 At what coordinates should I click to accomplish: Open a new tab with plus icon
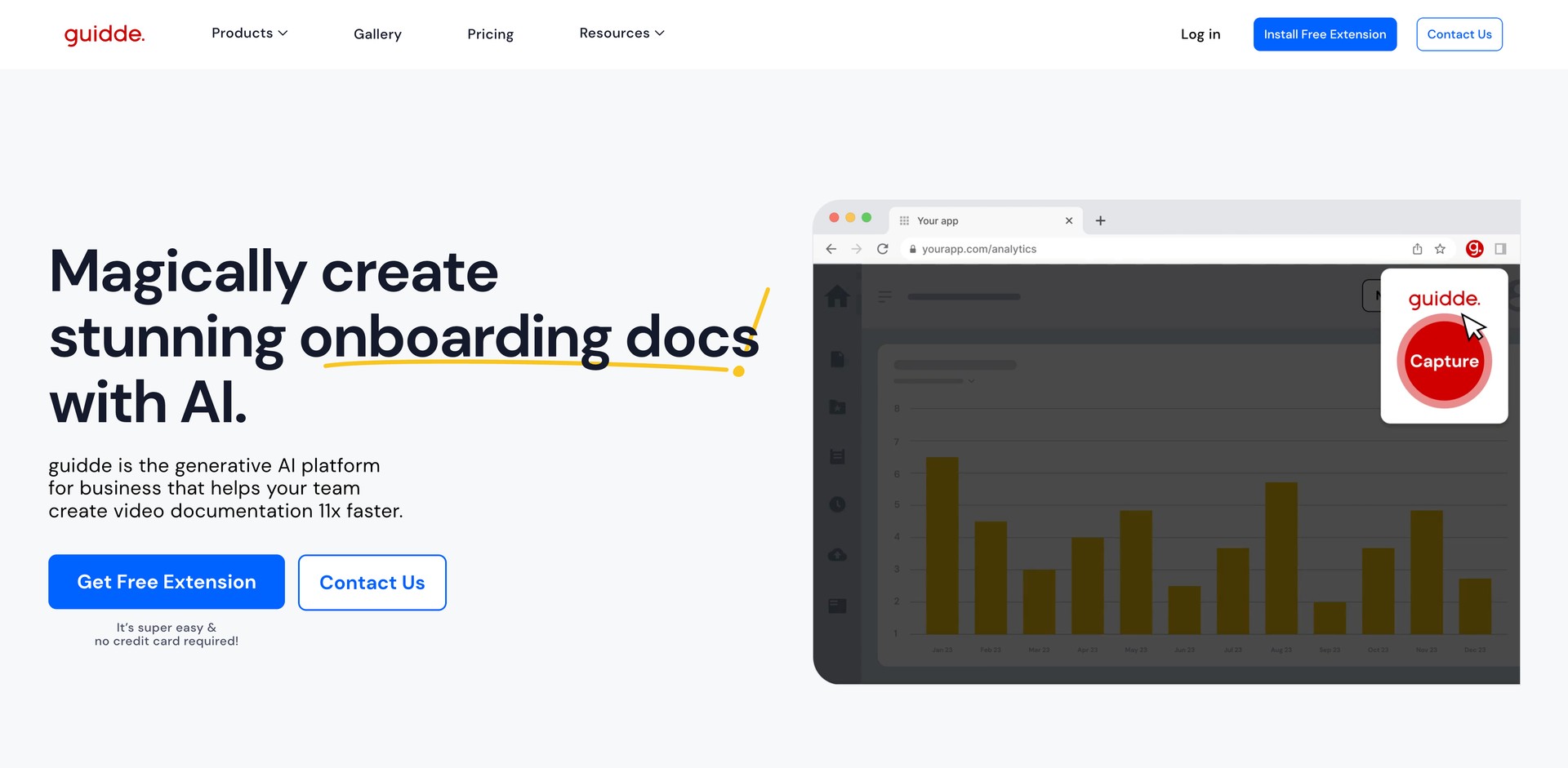point(1100,221)
